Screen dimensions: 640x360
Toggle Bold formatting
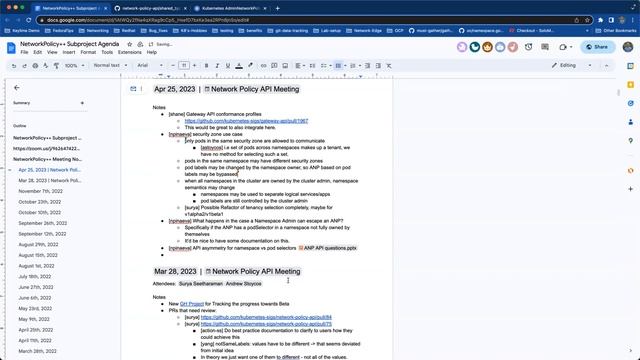207,66
